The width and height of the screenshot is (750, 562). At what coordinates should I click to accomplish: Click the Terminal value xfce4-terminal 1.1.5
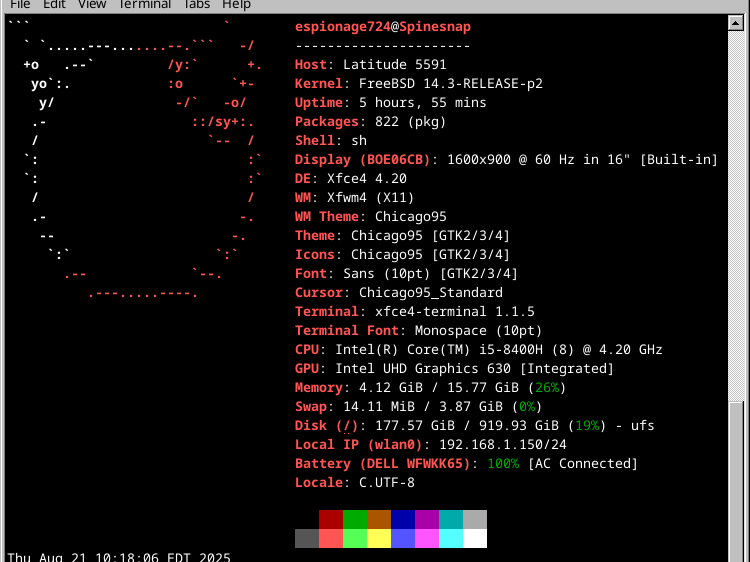(454, 311)
